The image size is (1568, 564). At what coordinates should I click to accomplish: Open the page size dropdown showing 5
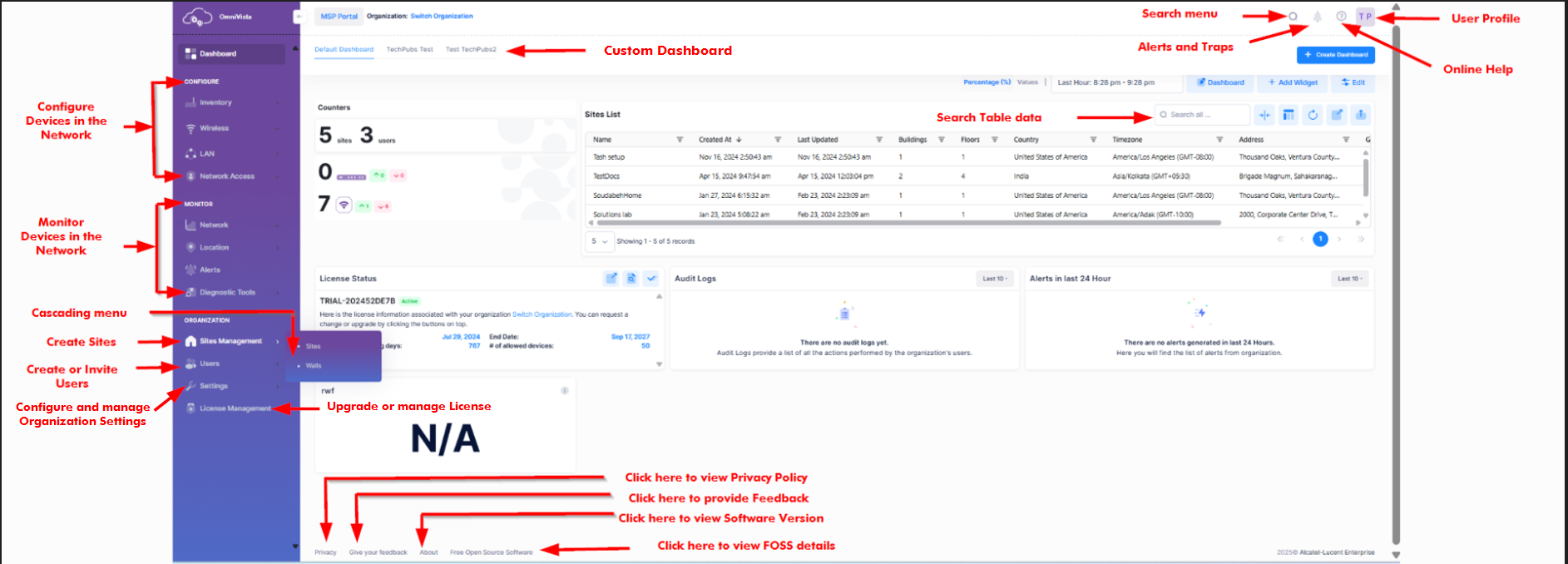coord(599,241)
